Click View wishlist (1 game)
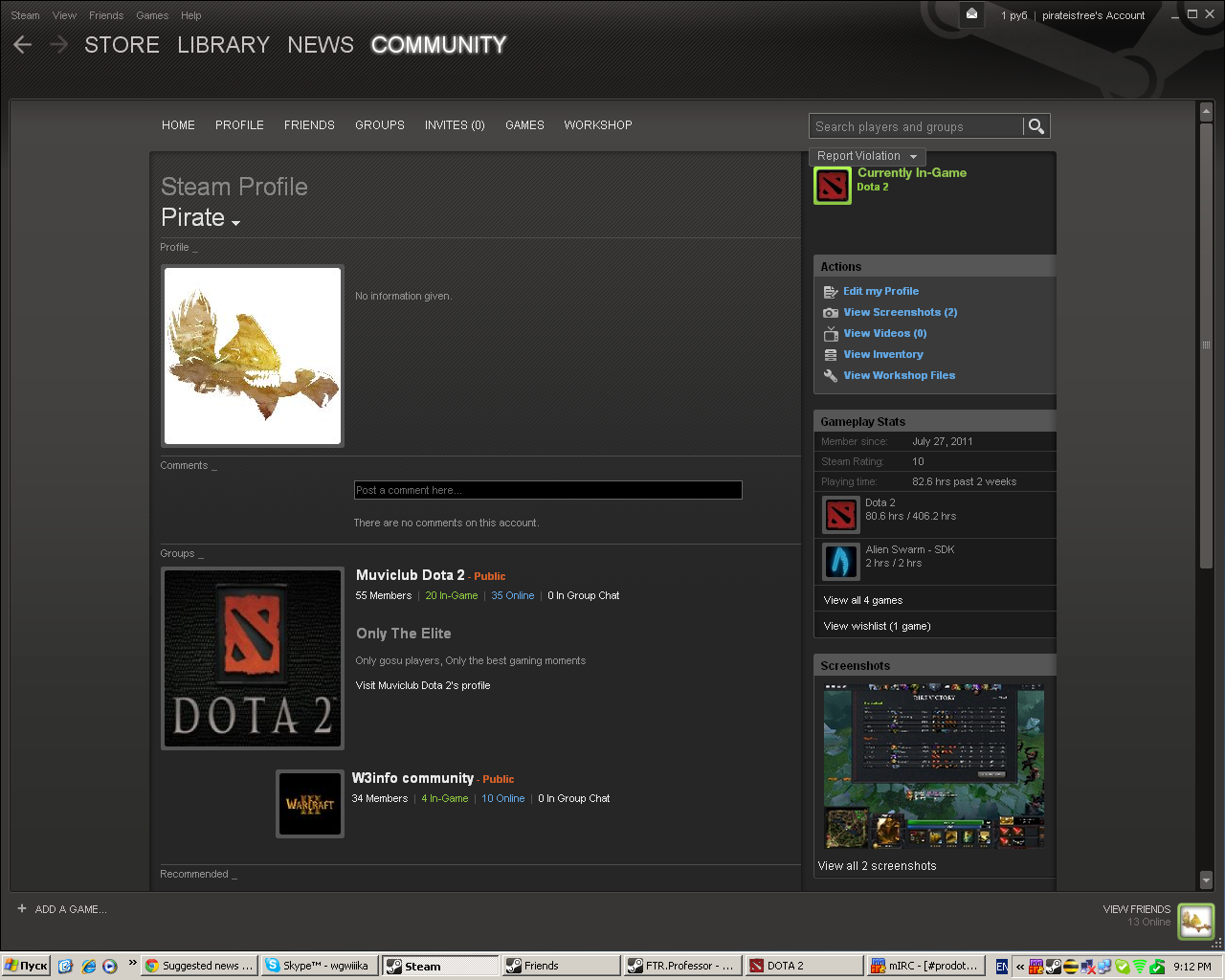The height and width of the screenshot is (980, 1225). click(878, 627)
